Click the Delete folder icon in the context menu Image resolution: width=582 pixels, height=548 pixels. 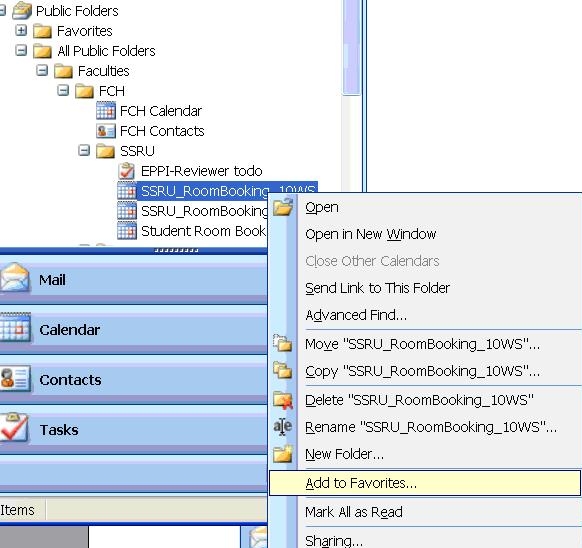[x=283, y=400]
